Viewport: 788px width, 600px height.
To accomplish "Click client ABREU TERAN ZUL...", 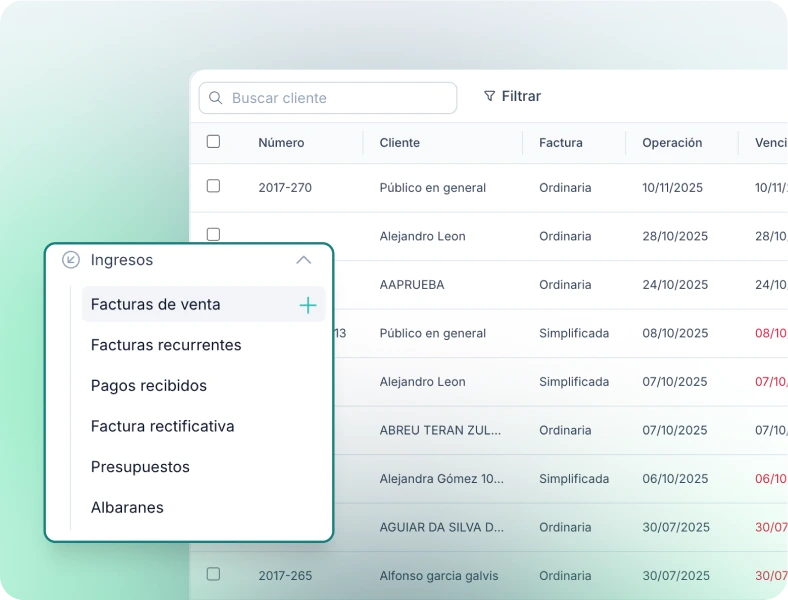I will pos(440,430).
